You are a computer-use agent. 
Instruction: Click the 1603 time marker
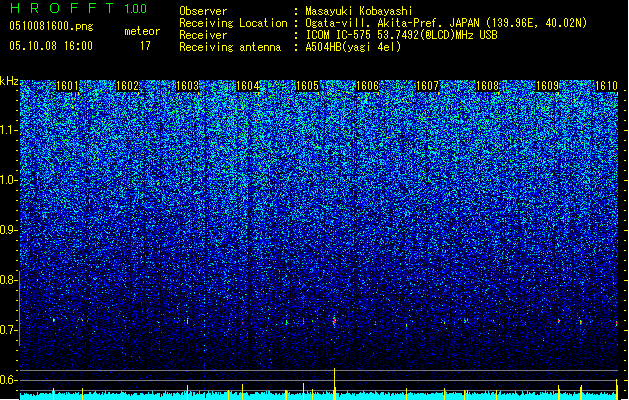pos(187,86)
